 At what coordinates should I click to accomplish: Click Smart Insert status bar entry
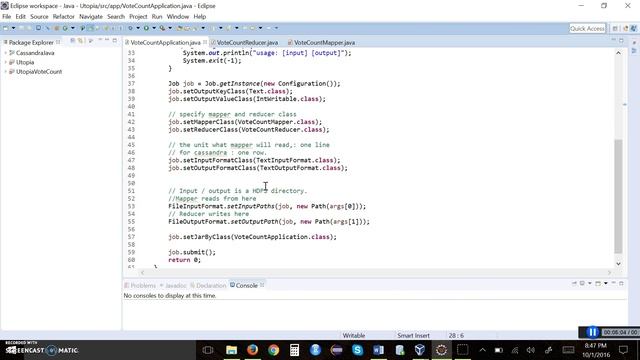(x=413, y=336)
